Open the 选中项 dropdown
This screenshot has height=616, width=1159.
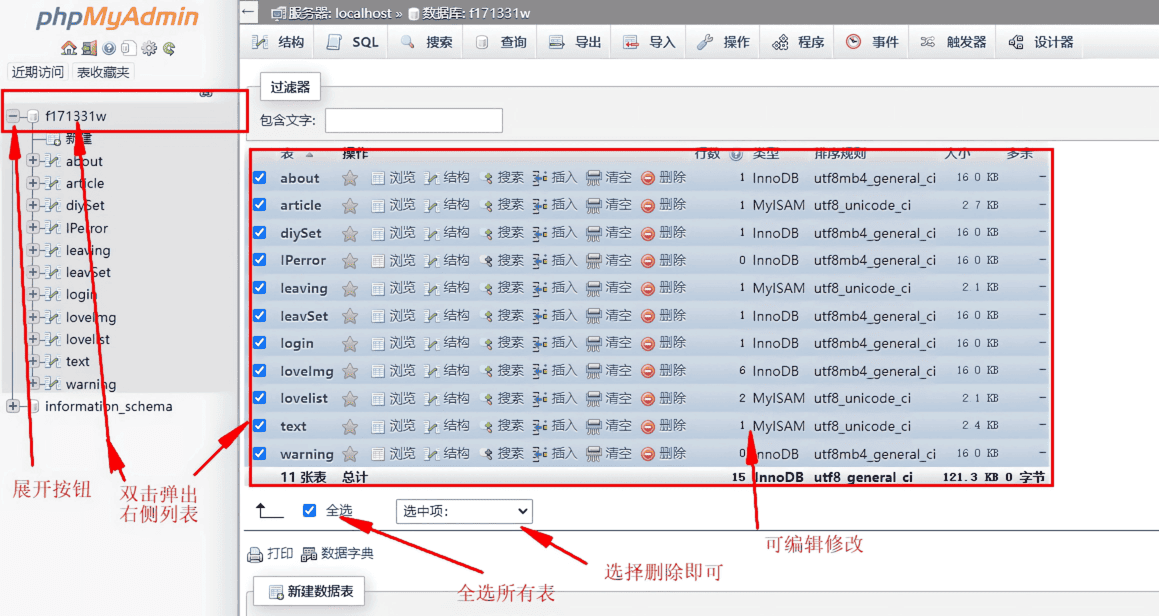(x=464, y=512)
